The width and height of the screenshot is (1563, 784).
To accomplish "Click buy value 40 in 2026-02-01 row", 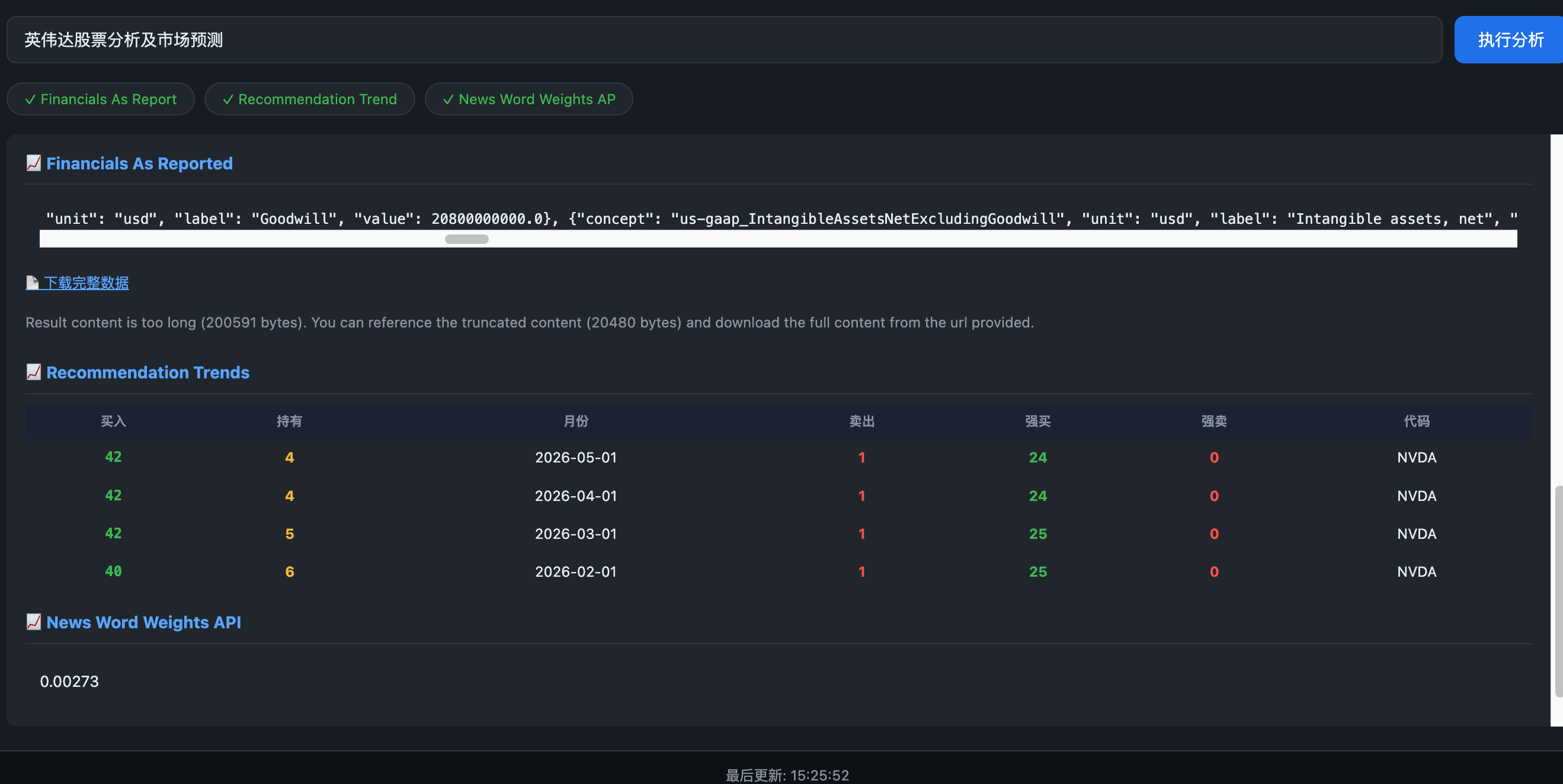I will 114,571.
